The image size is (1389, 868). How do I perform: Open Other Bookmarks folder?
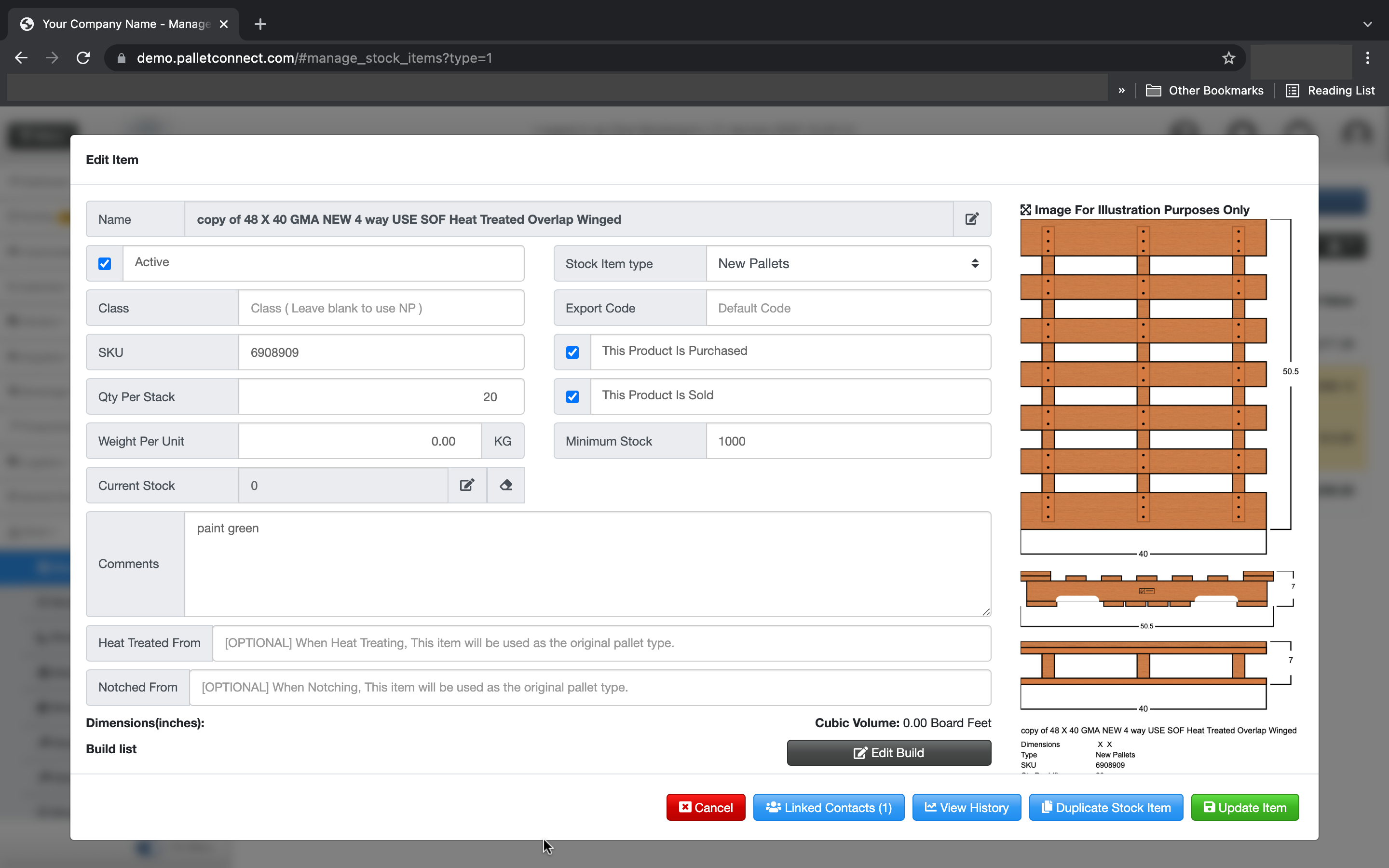click(x=1204, y=90)
